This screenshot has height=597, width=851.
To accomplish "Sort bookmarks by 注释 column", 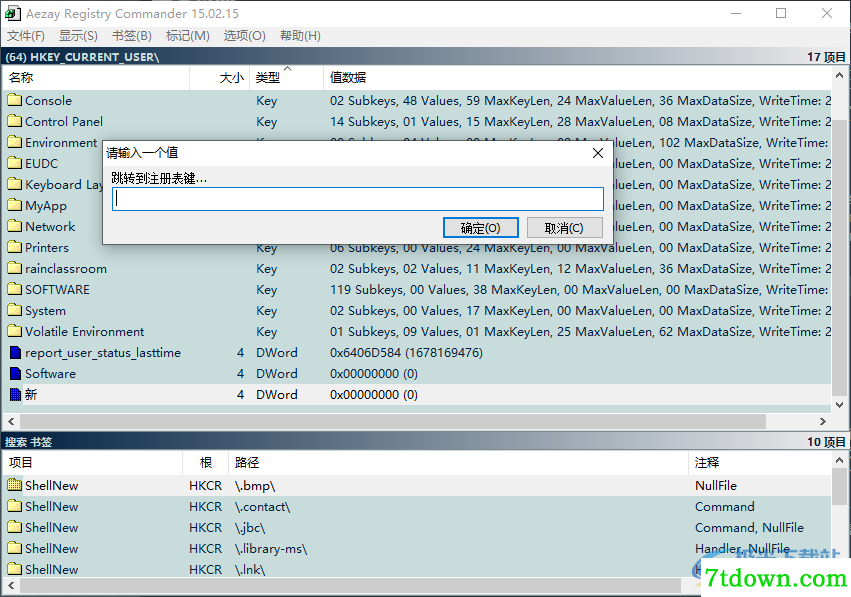I will point(760,462).
